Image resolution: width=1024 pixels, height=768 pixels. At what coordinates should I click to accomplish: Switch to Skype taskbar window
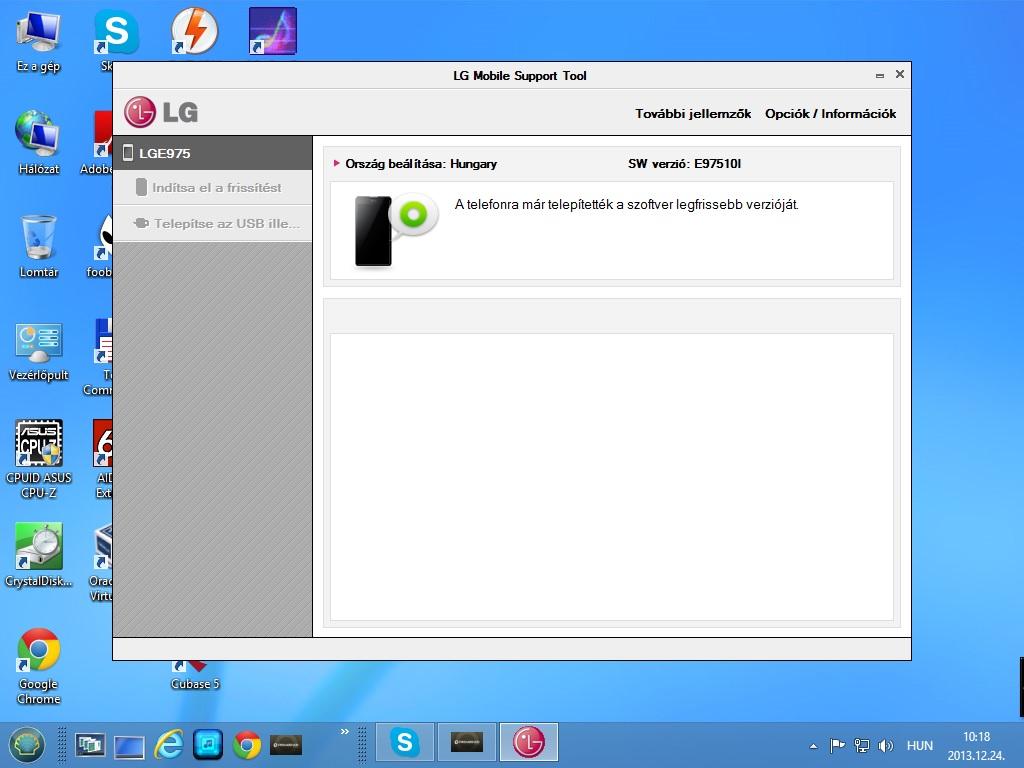click(405, 743)
